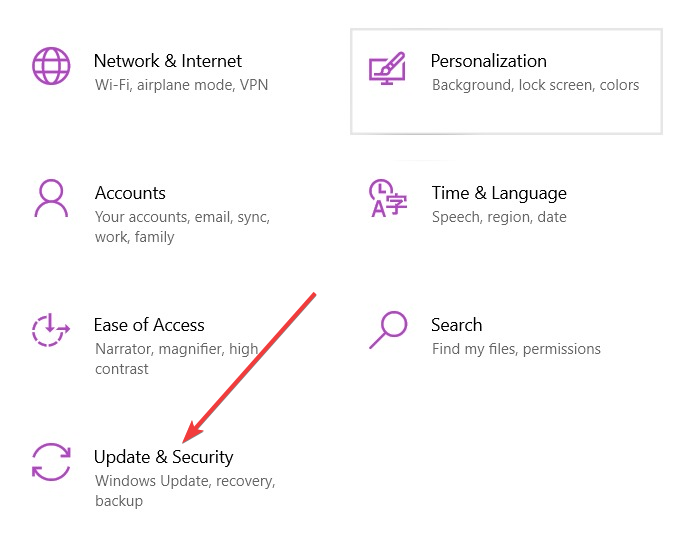Click the "Windows Update, recovery, backup" description
The height and width of the screenshot is (556, 691).
[x=184, y=481]
